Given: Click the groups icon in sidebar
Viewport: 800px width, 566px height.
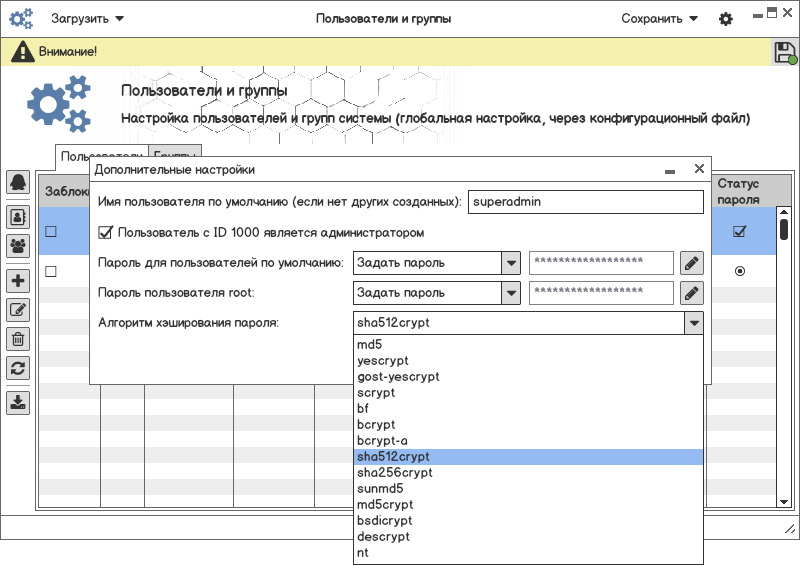Looking at the screenshot, I should [x=18, y=245].
